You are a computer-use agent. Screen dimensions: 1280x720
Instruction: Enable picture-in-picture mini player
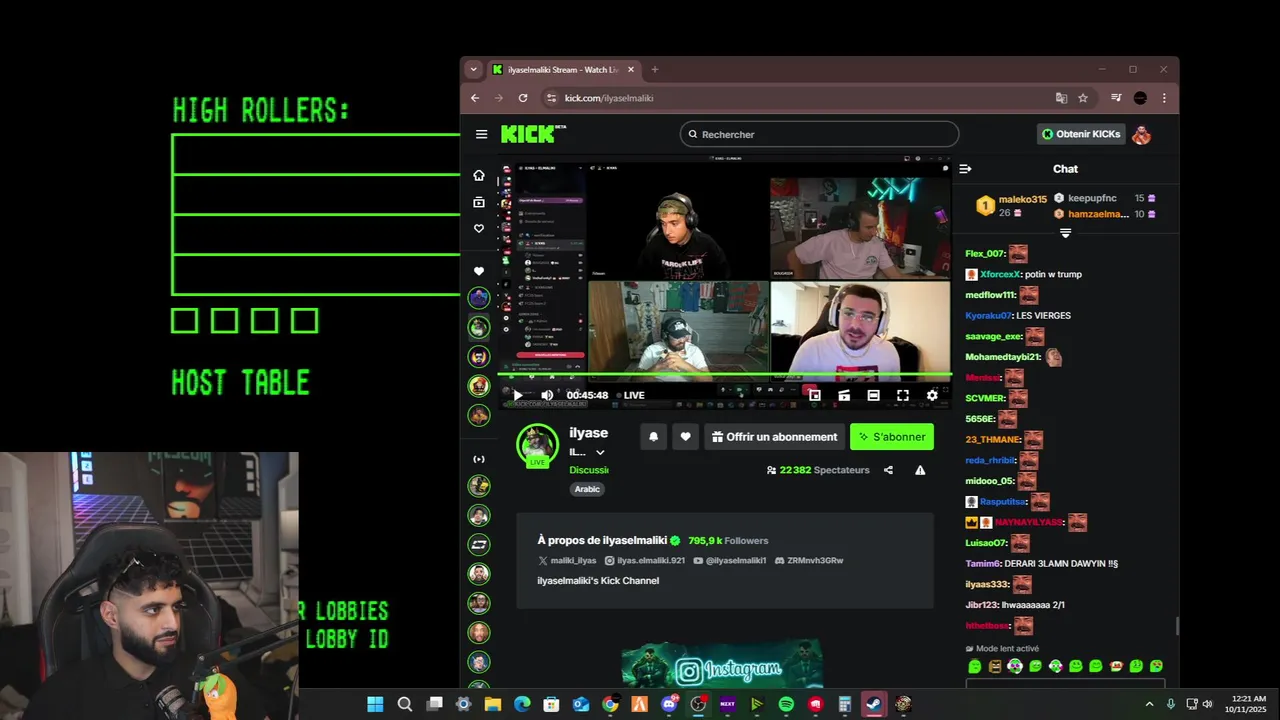815,395
